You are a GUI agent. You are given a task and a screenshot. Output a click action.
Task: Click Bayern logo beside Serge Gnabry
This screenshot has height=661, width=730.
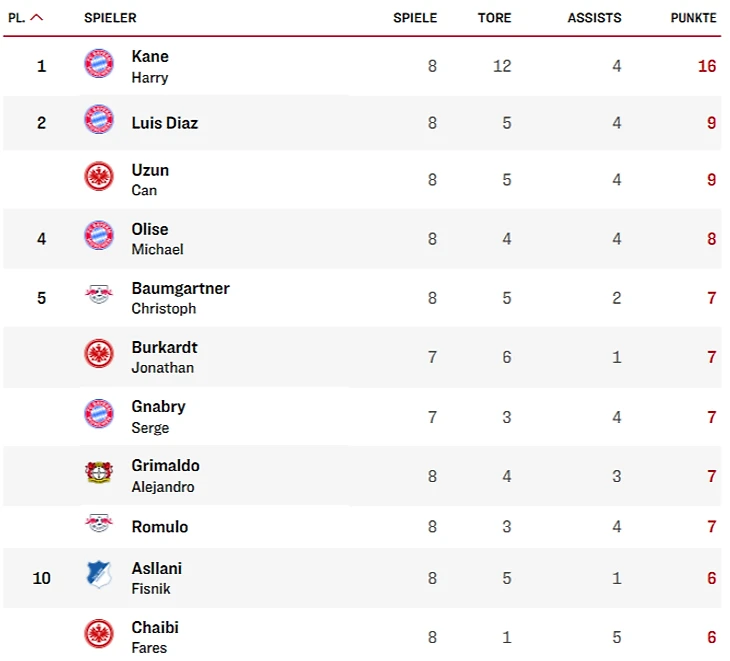[99, 413]
